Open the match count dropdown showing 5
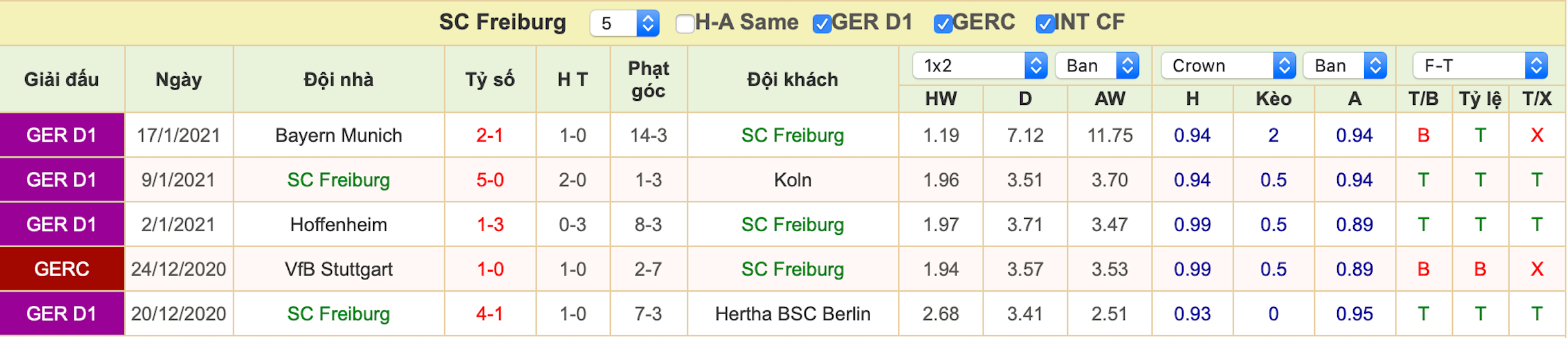 coord(624,24)
